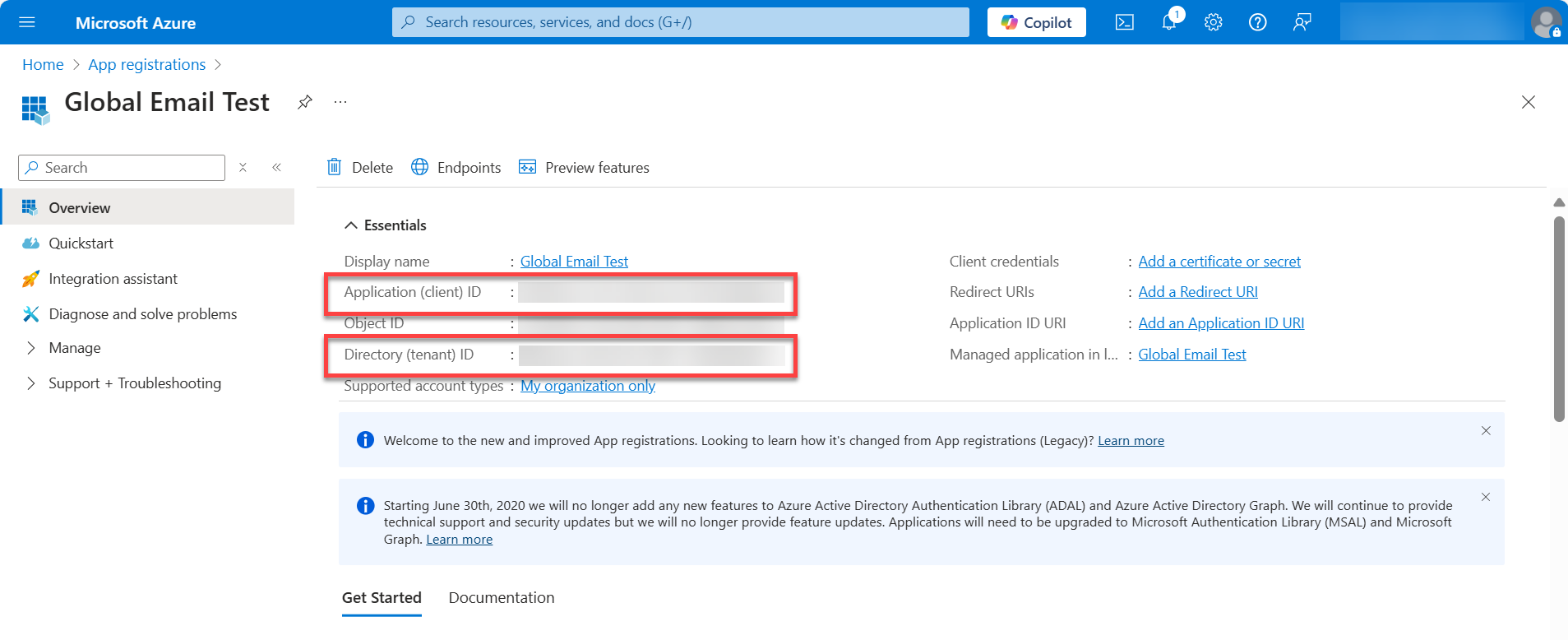Click Add a certificate or secret link
This screenshot has width=1568, height=640.
coord(1219,262)
